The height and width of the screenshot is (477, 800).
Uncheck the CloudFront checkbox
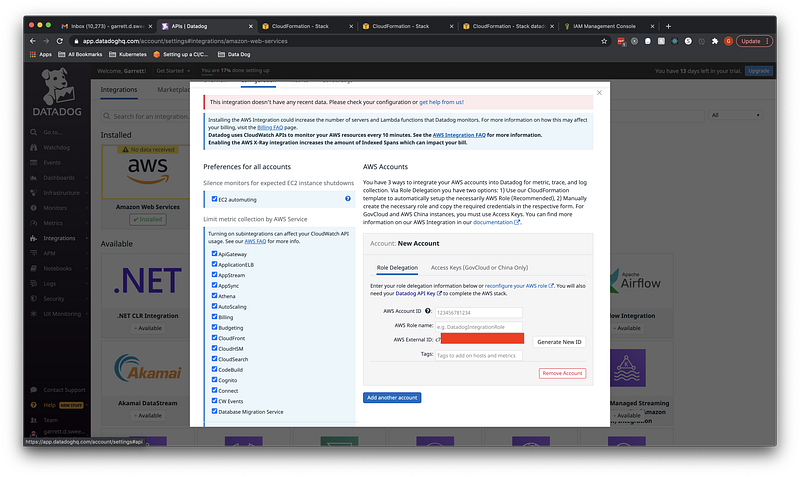tap(214, 337)
